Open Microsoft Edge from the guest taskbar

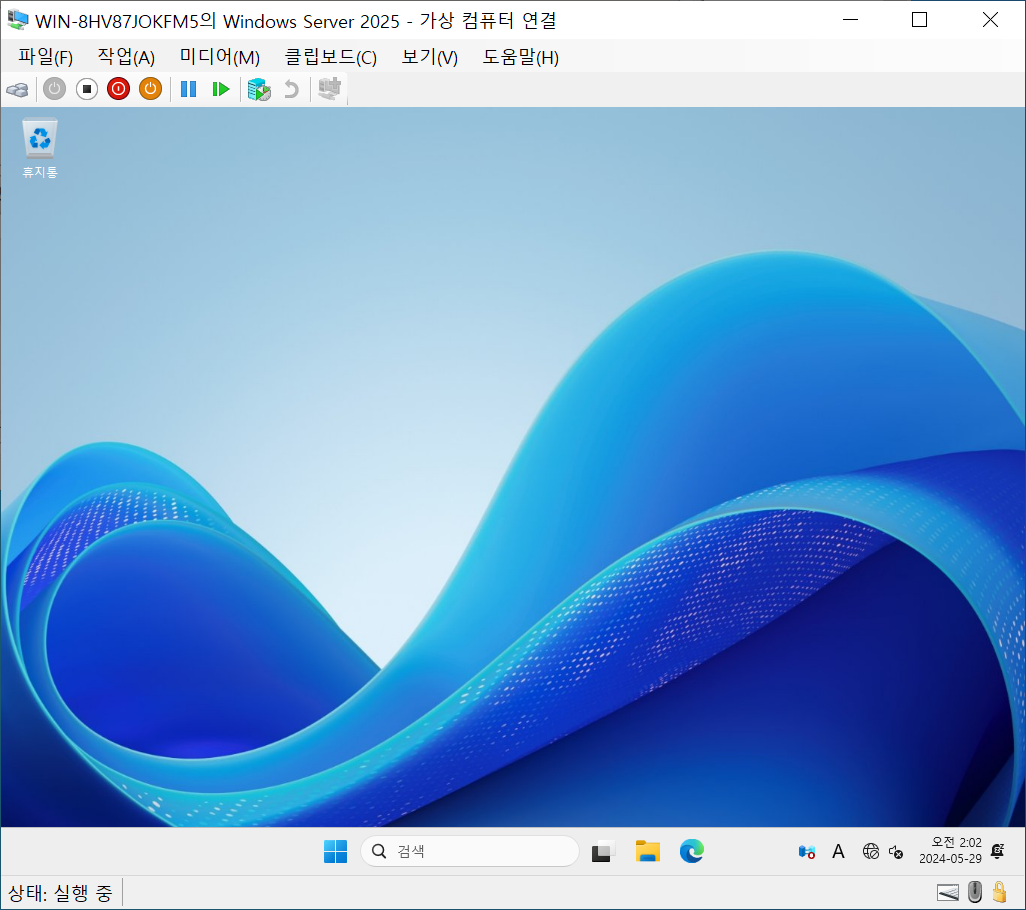(x=692, y=851)
